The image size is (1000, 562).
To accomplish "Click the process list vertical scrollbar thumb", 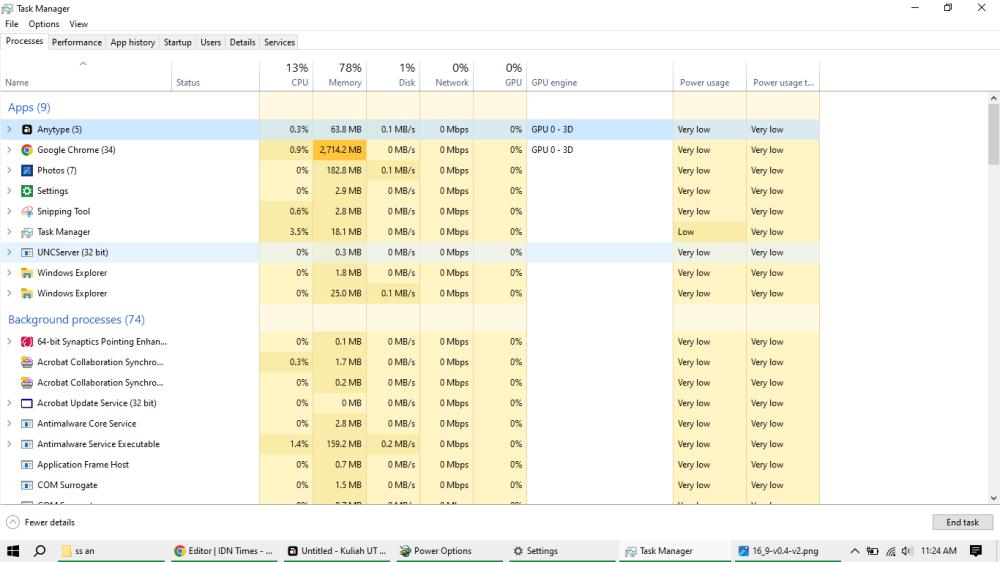I will 994,134.
